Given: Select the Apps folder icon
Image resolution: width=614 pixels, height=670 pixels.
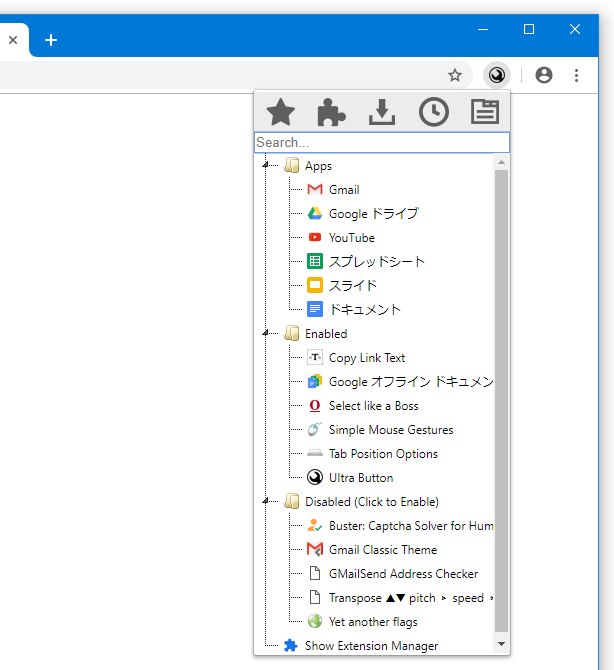Looking at the screenshot, I should 292,165.
